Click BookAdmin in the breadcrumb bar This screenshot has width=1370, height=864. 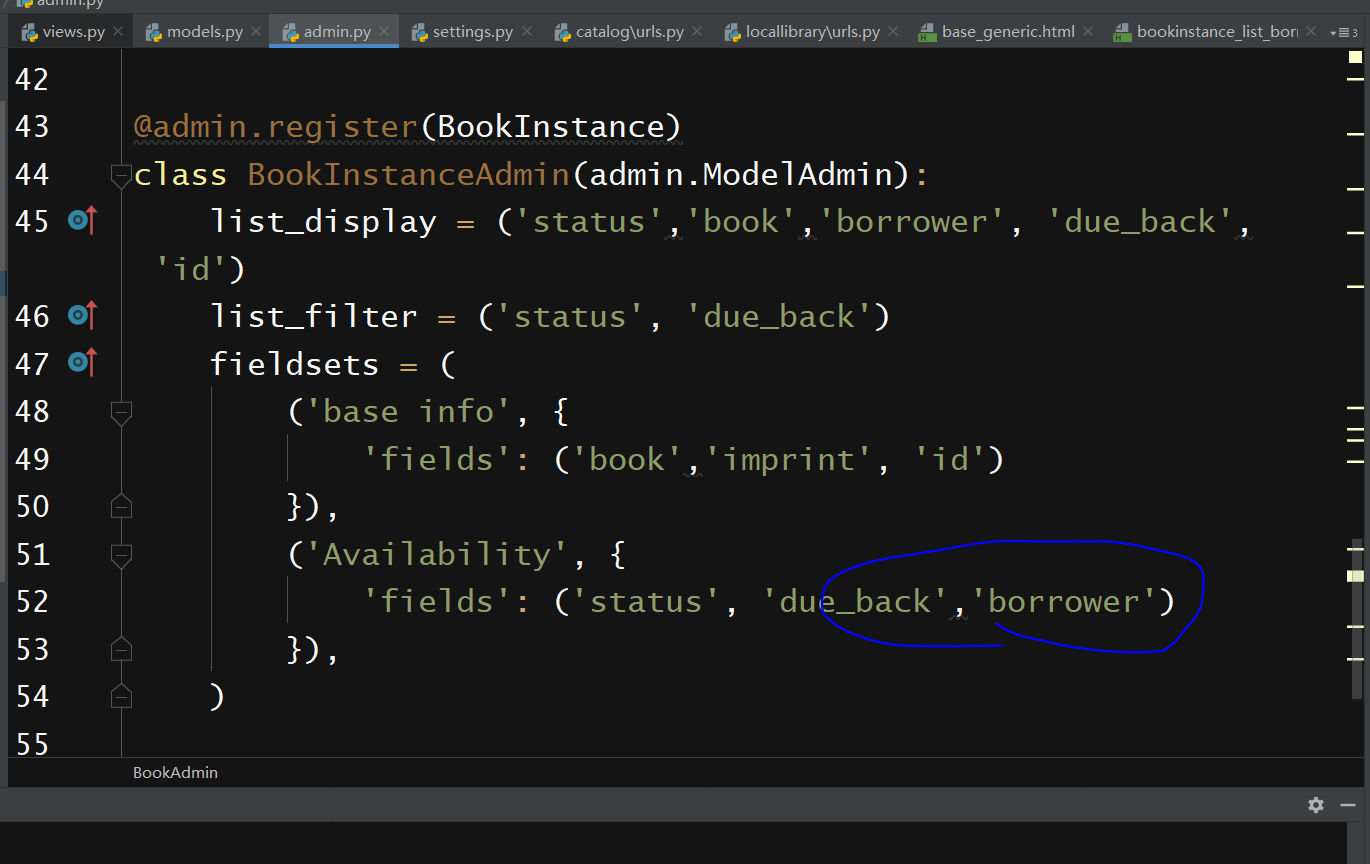pyautogui.click(x=175, y=772)
